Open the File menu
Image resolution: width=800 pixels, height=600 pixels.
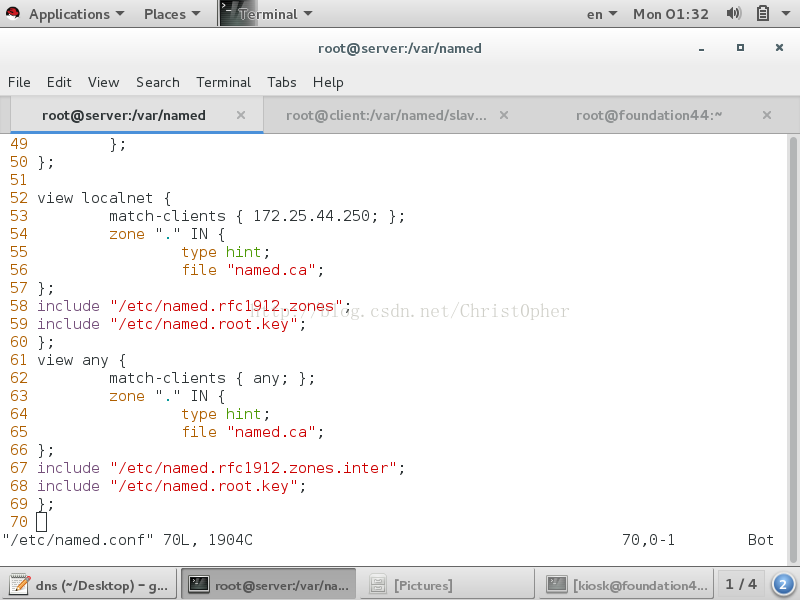(19, 82)
